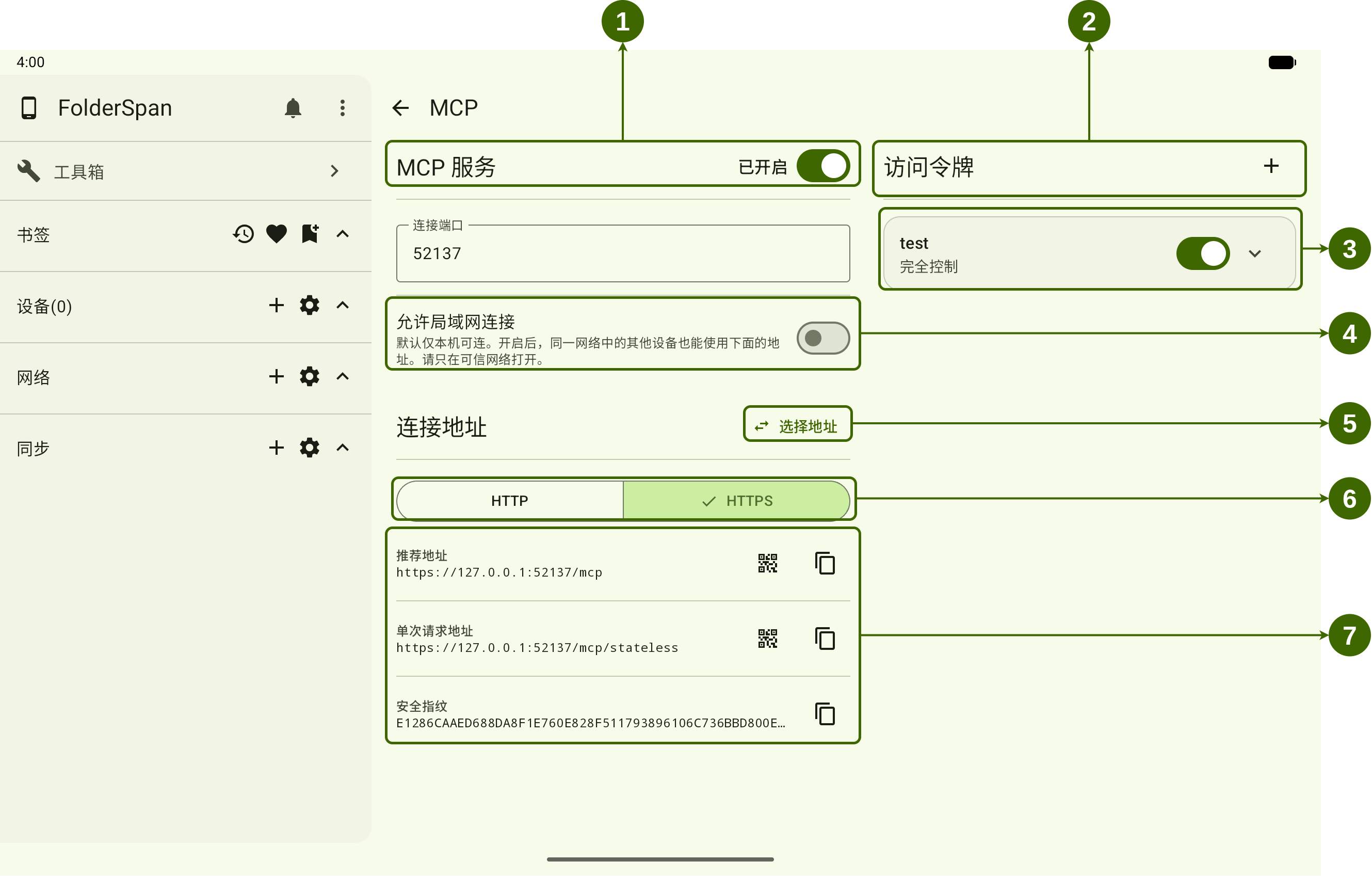Copy the stateless request address
The height and width of the screenshot is (877, 1372).
pyautogui.click(x=825, y=639)
